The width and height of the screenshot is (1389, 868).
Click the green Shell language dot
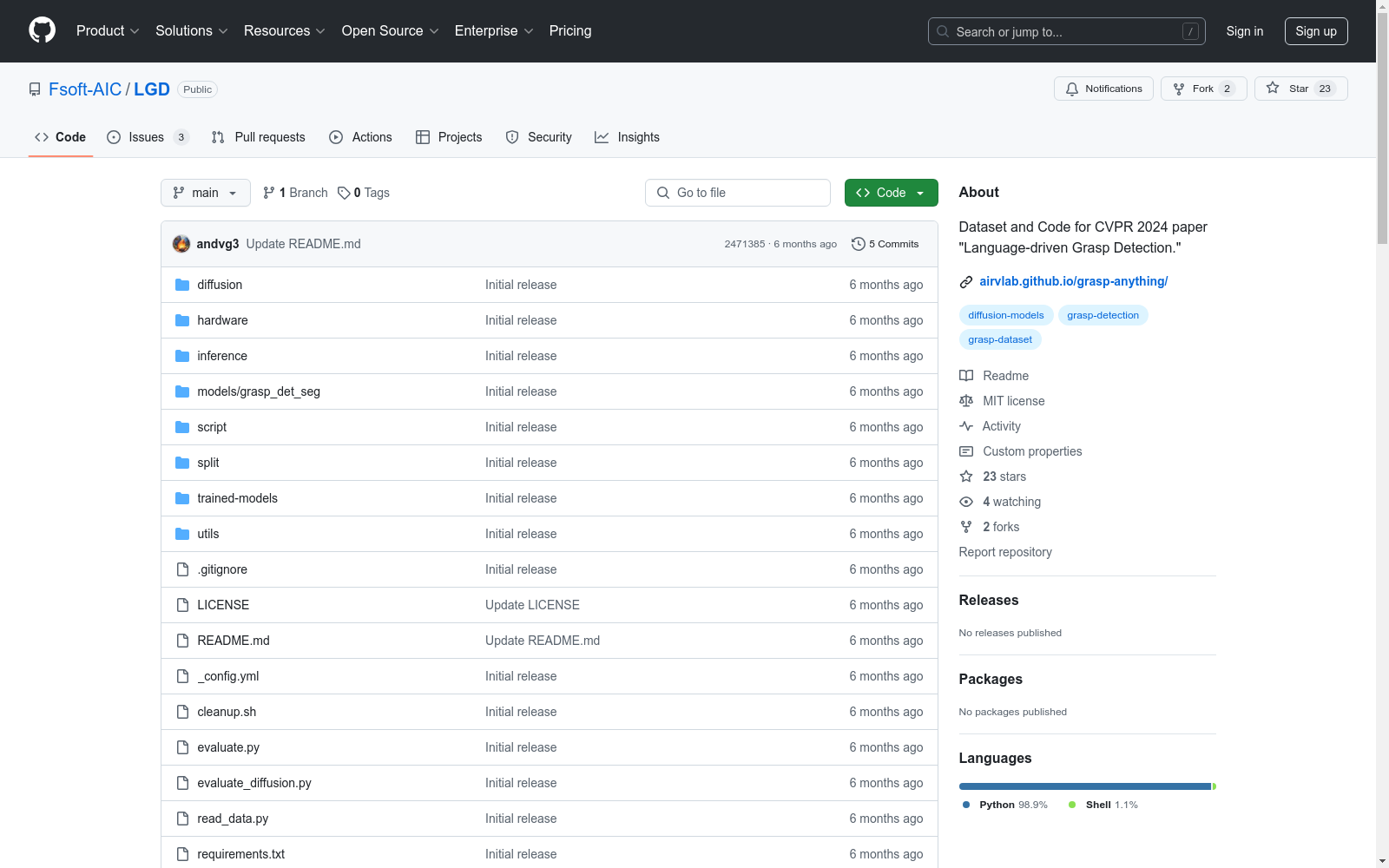(1072, 805)
